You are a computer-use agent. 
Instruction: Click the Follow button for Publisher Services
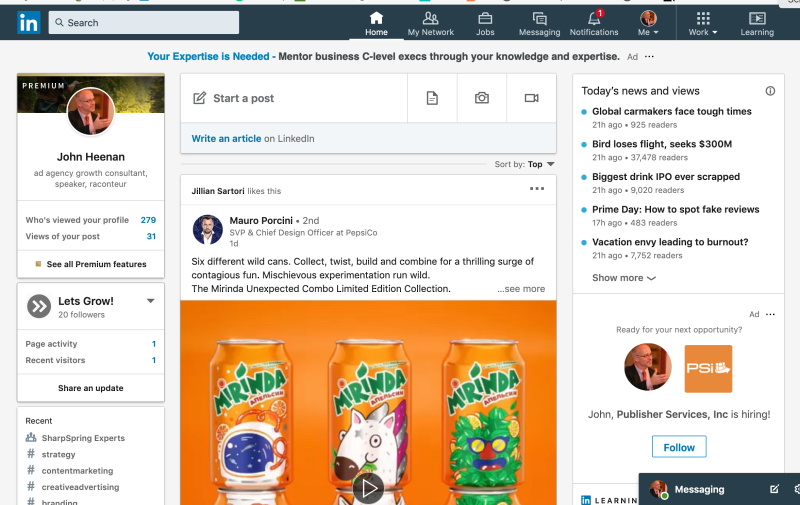point(679,447)
